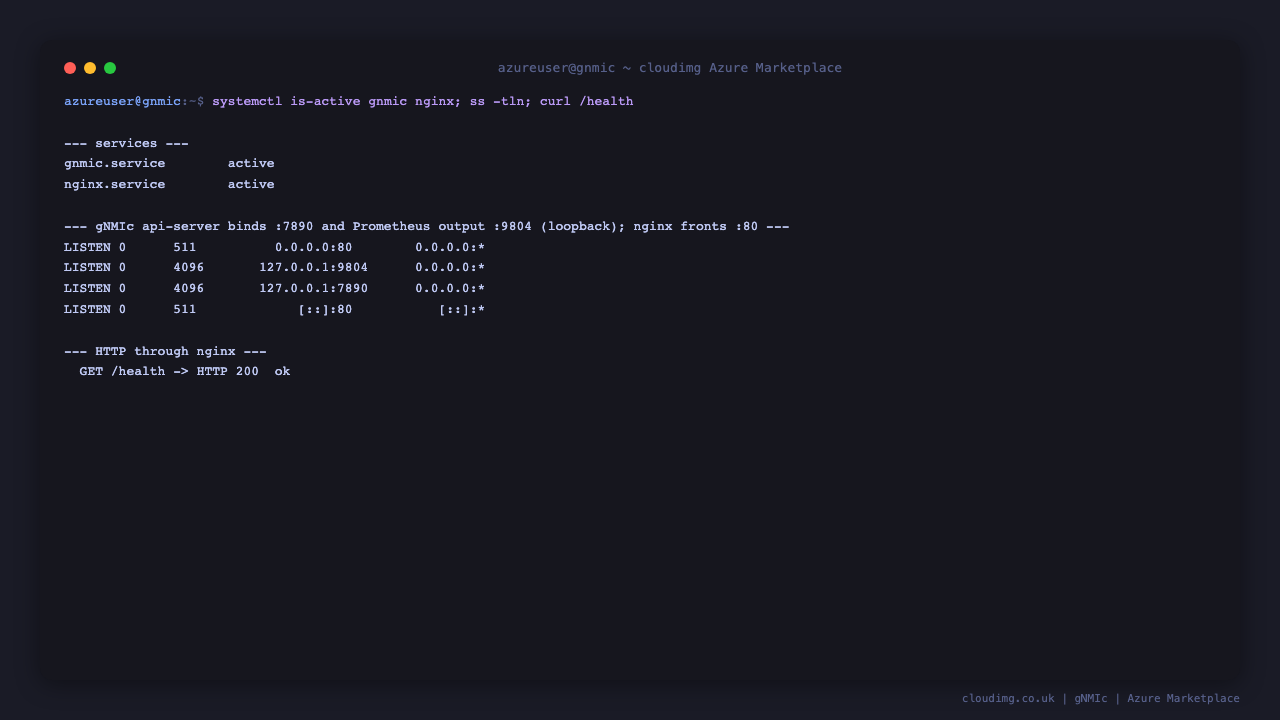Click the '--- HTTP through nginx ---' header
The image size is (1280, 720).
(x=165, y=351)
